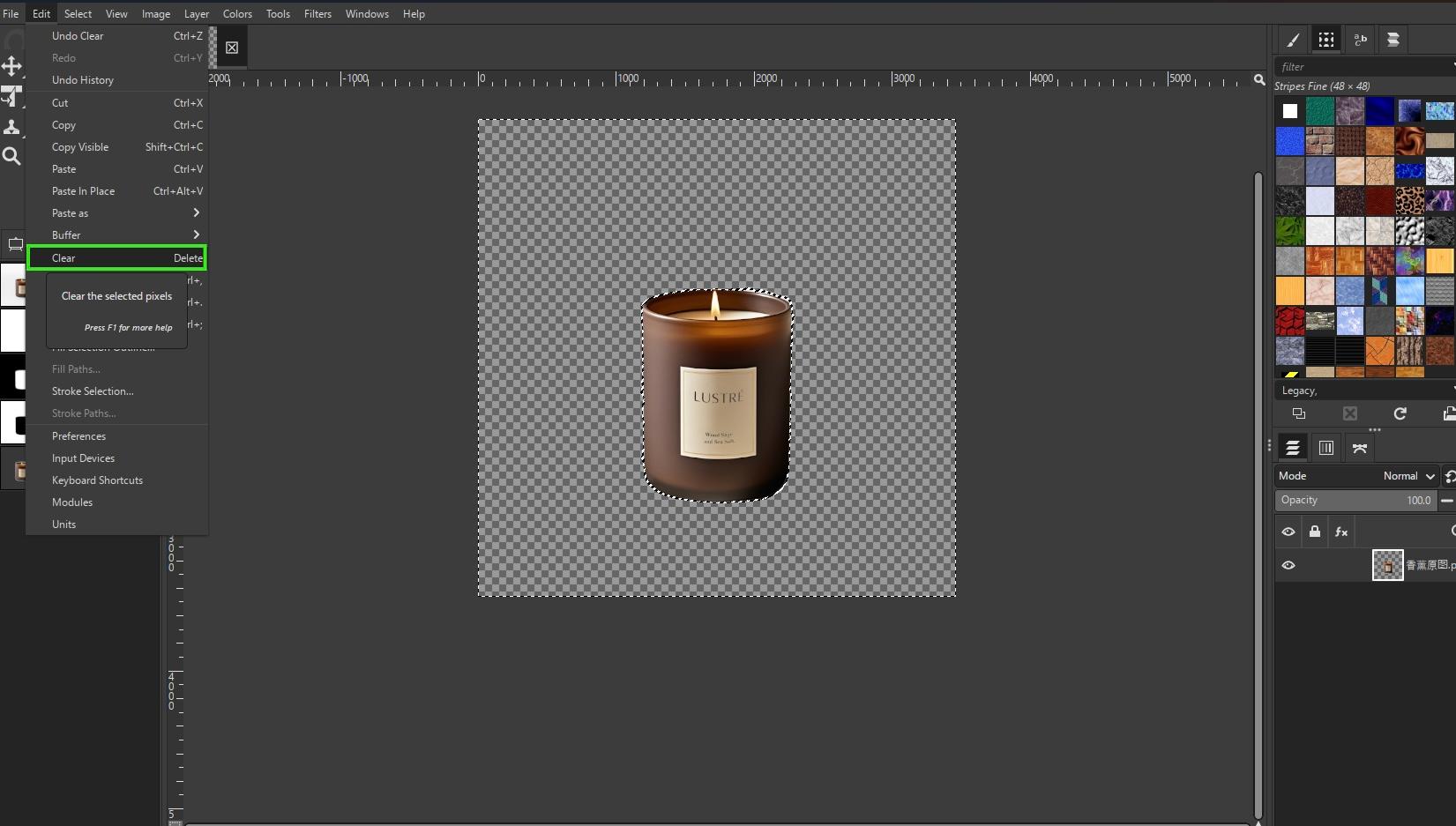Open the Legacy tag dropdown
The image size is (1456, 826).
click(x=1365, y=391)
